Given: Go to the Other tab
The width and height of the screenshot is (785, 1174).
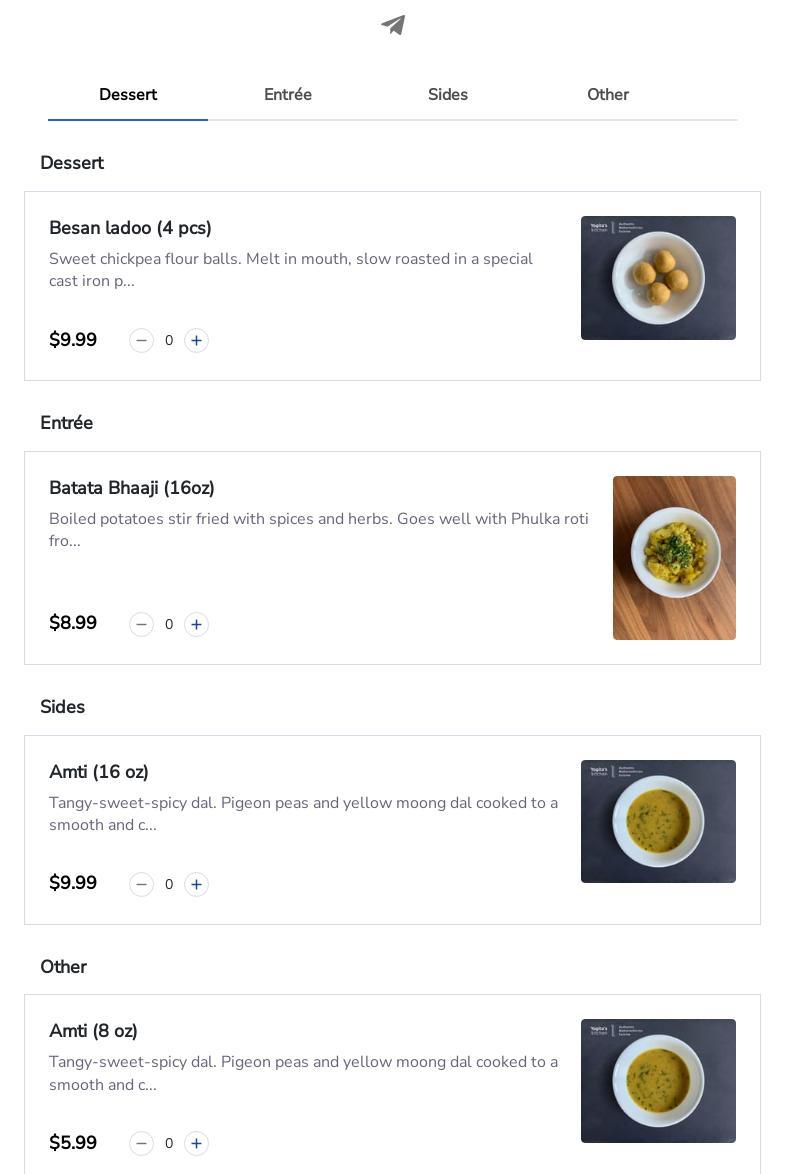Looking at the screenshot, I should pyautogui.click(x=608, y=95).
